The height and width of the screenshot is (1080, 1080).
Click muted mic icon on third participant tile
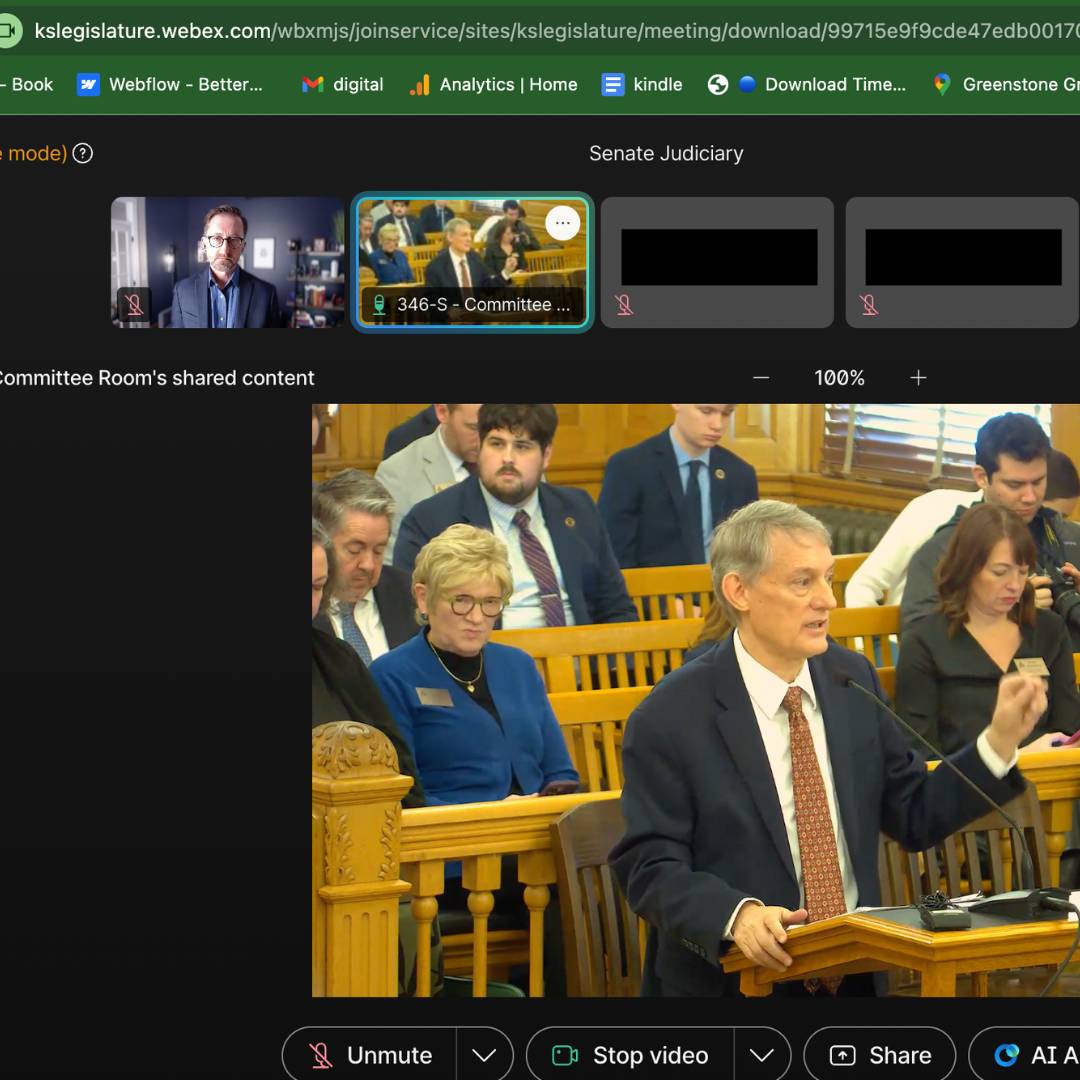point(625,304)
